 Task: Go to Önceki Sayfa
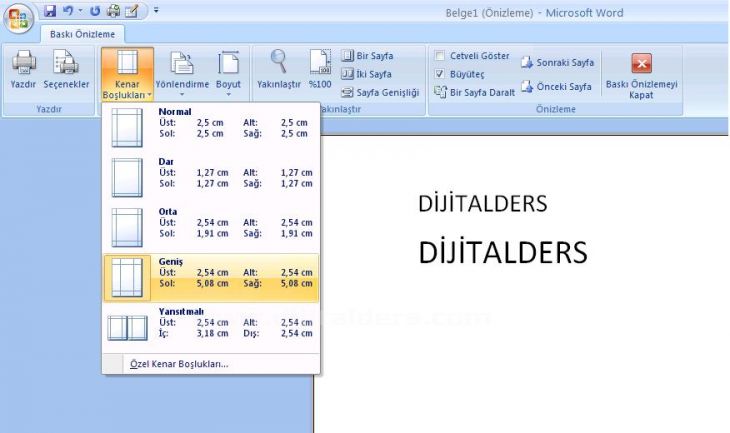coord(556,87)
